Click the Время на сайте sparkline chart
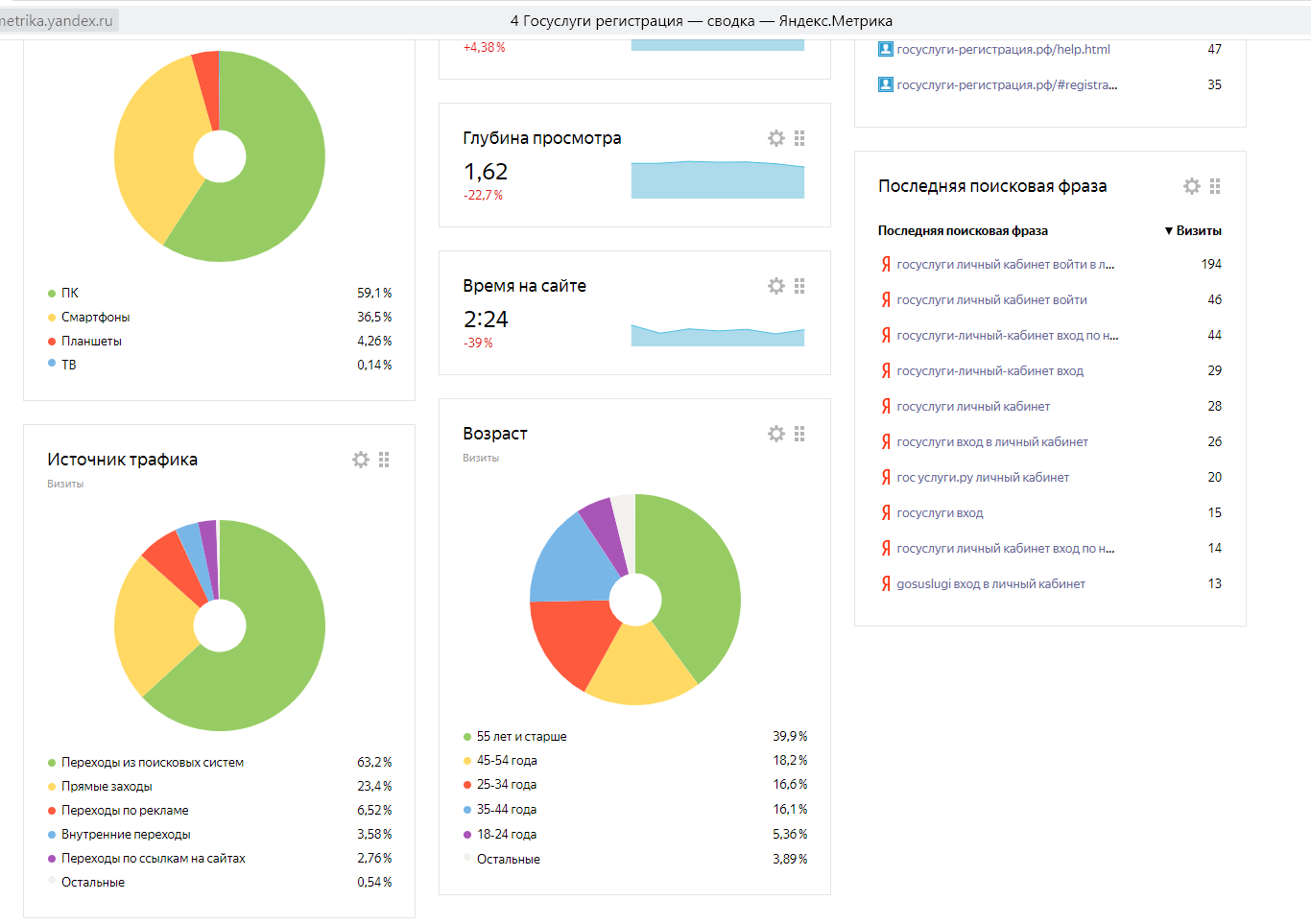This screenshot has height=924, width=1311. (718, 334)
